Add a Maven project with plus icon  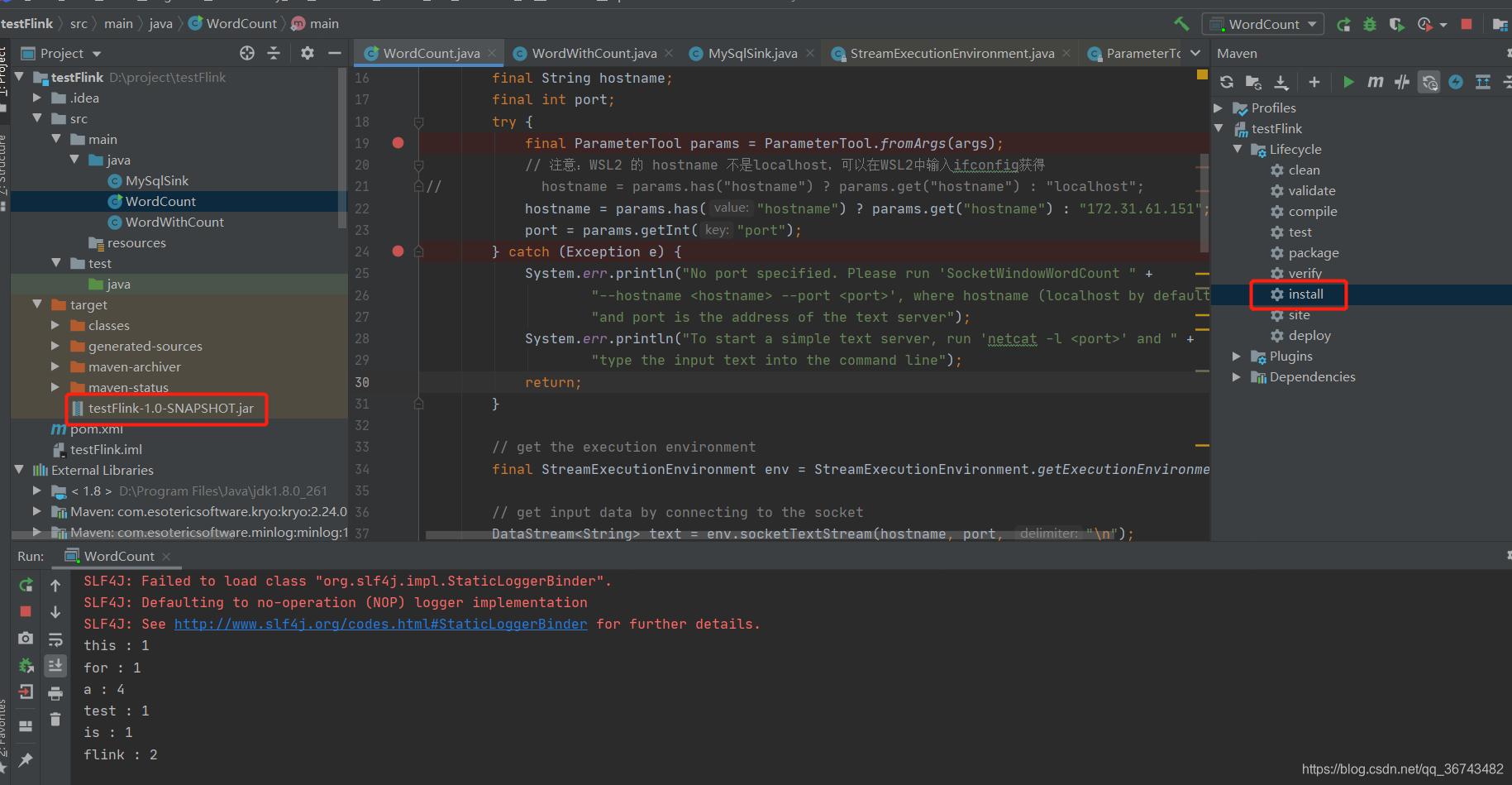tap(1314, 82)
